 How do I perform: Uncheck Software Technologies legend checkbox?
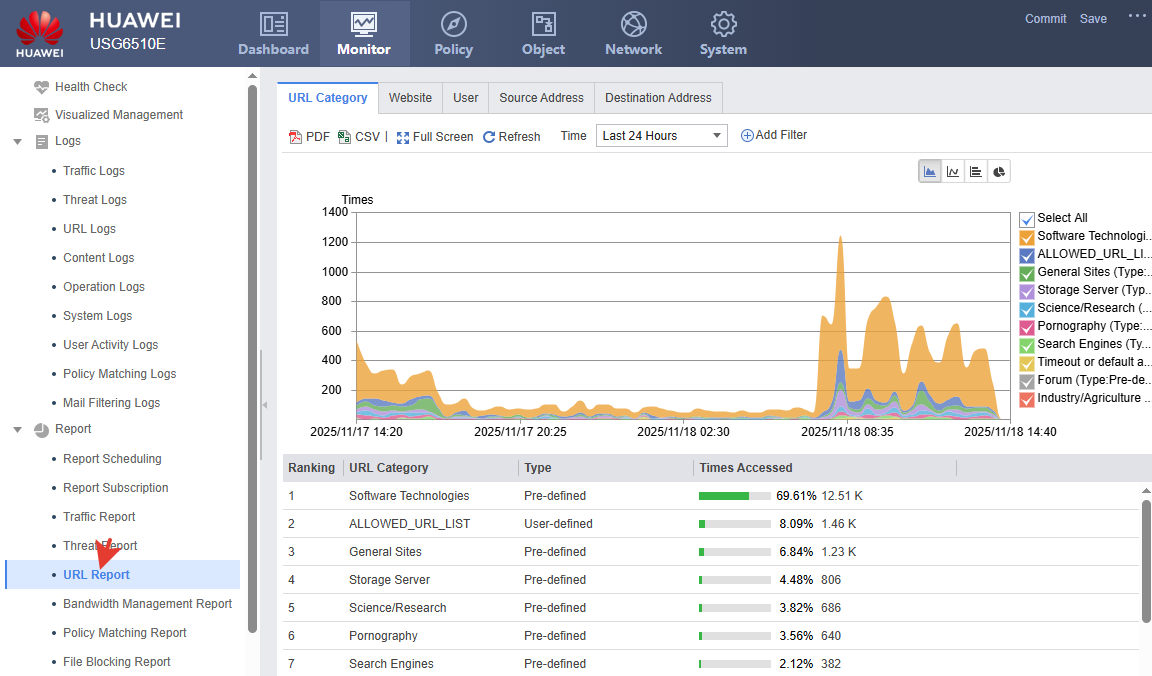(1027, 237)
